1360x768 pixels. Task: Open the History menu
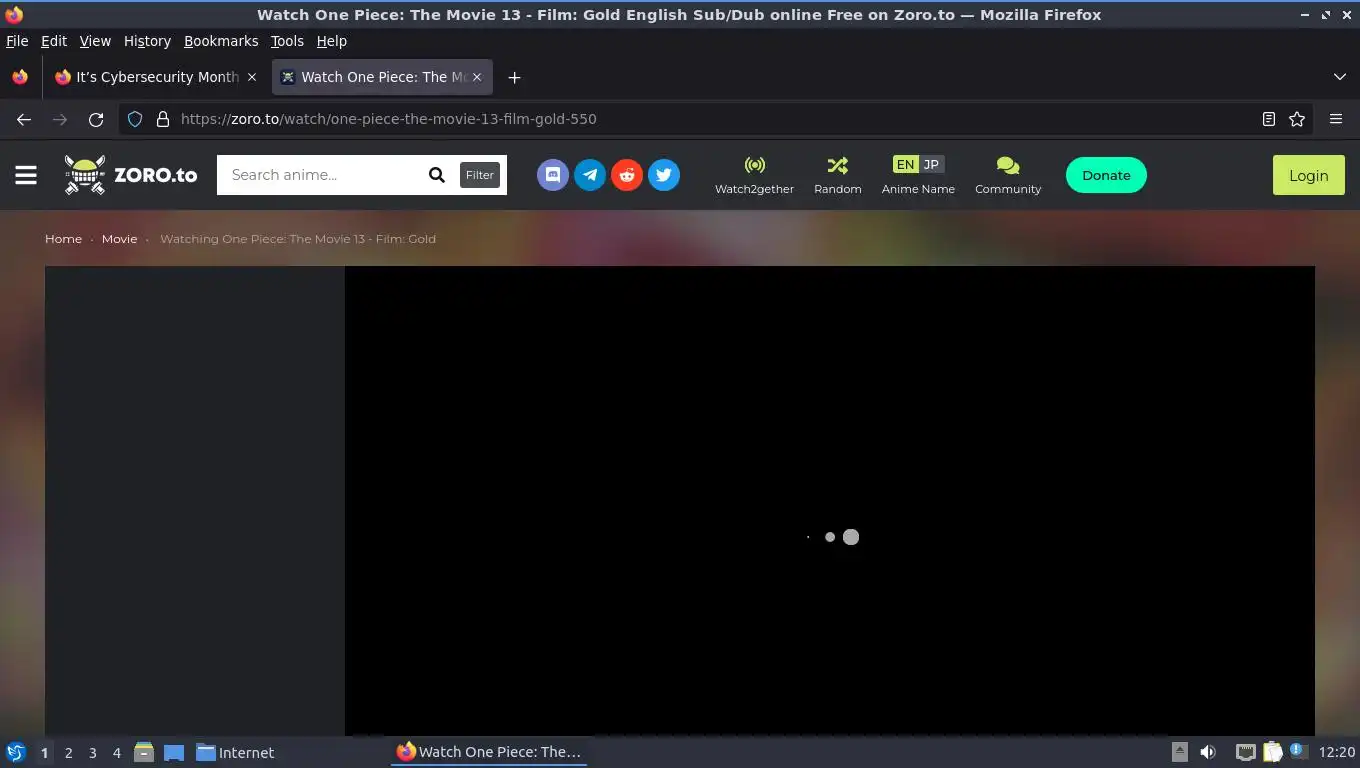click(x=147, y=41)
